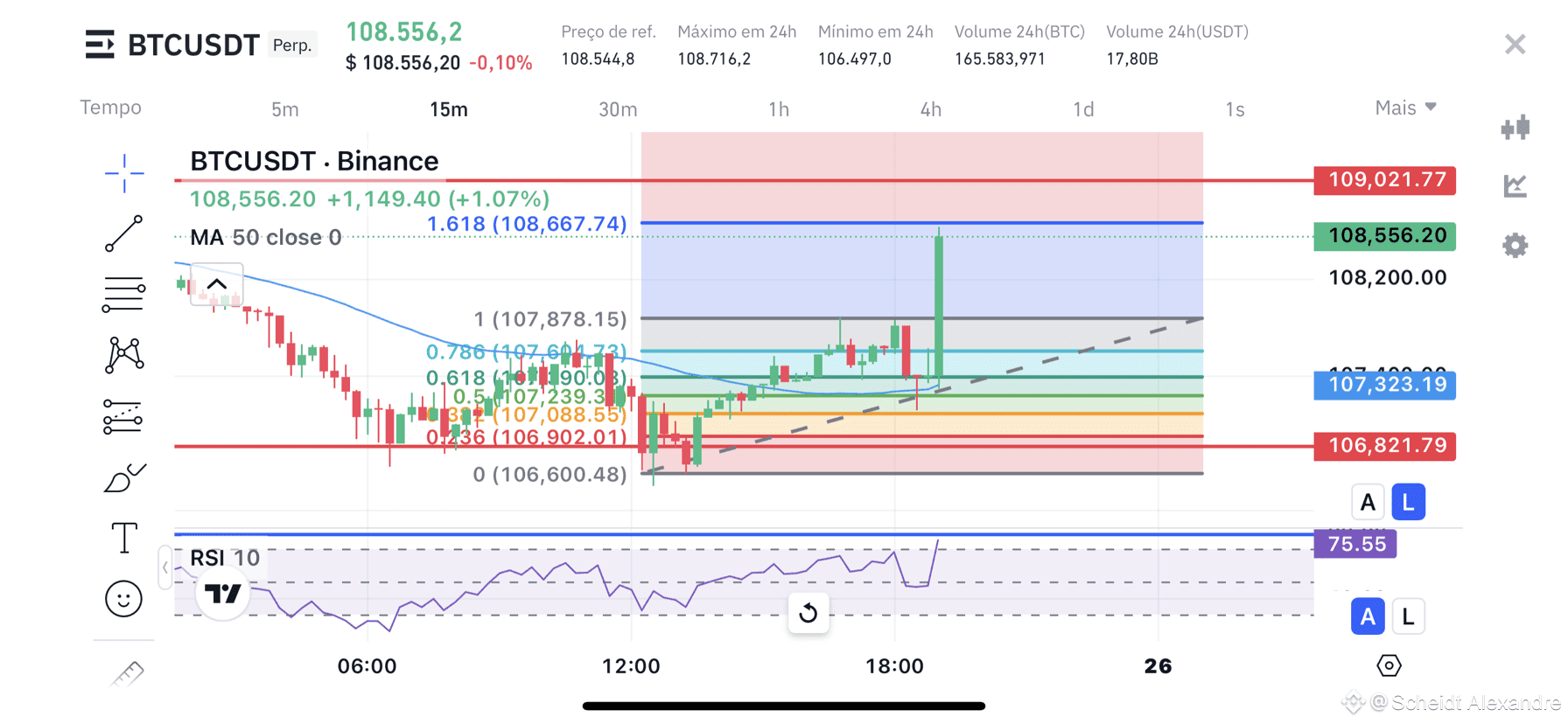
Task: Click the Perp. contract tag
Action: pyautogui.click(x=292, y=45)
